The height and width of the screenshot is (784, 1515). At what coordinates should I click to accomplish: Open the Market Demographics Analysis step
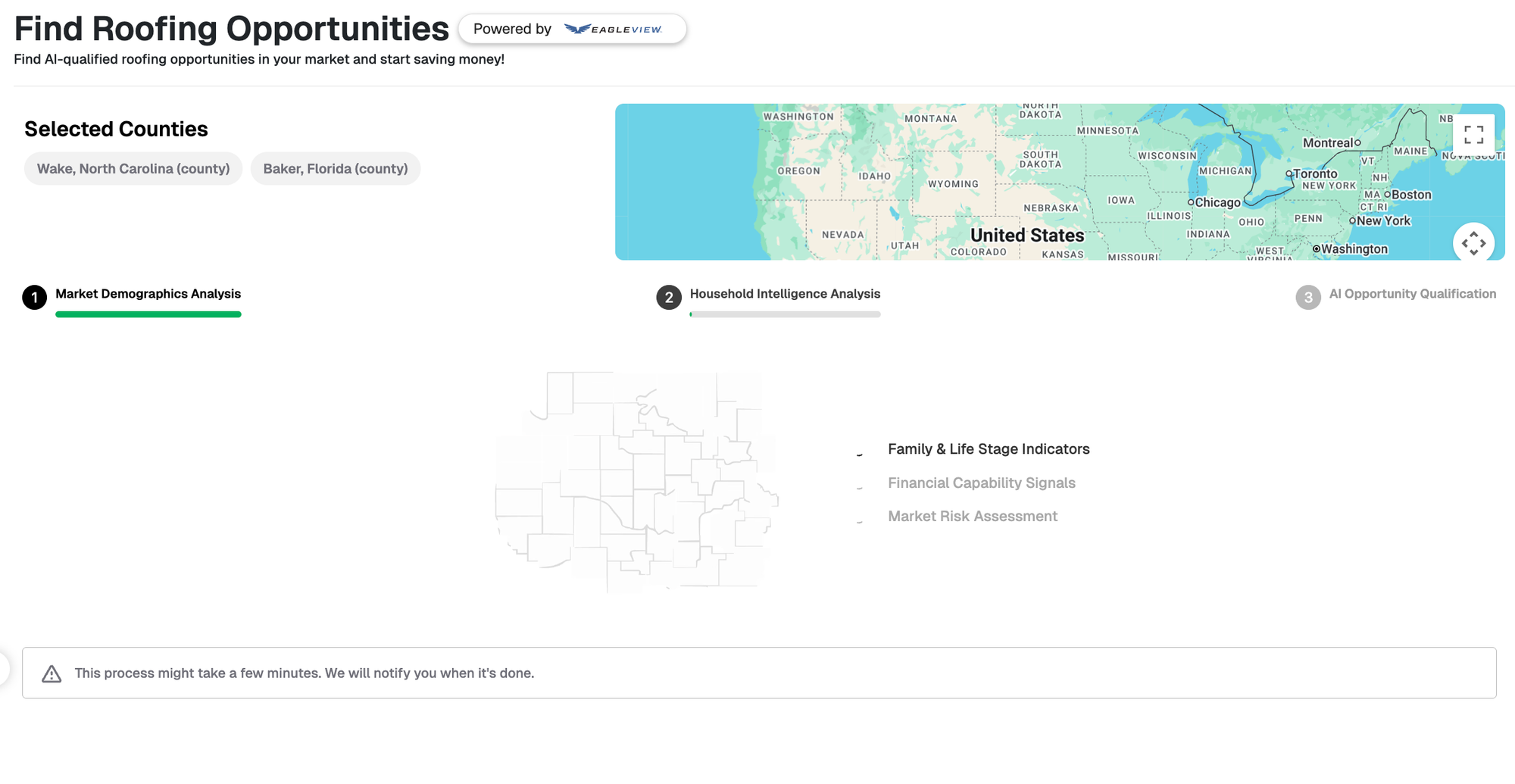coord(148,294)
